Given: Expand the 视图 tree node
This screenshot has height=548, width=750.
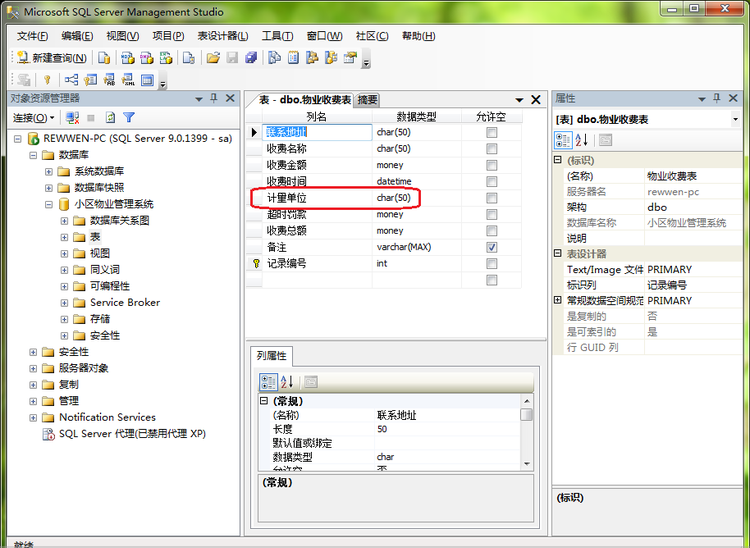Looking at the screenshot, I should (64, 253).
